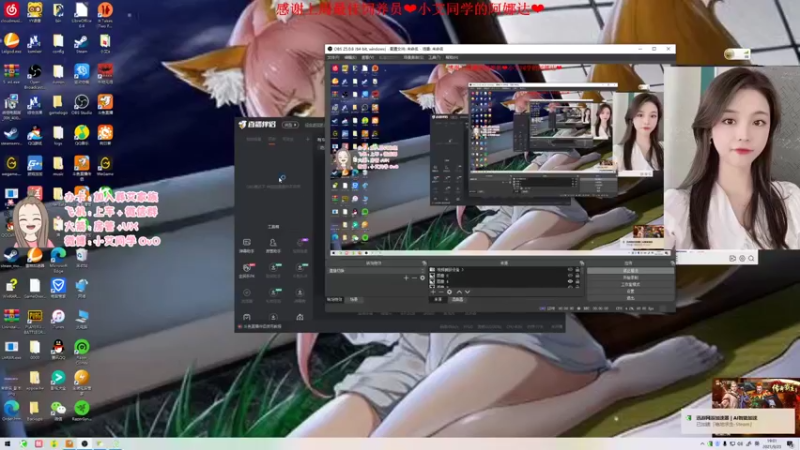Open scene settings gear in OBS scenes panel

(x=422, y=278)
